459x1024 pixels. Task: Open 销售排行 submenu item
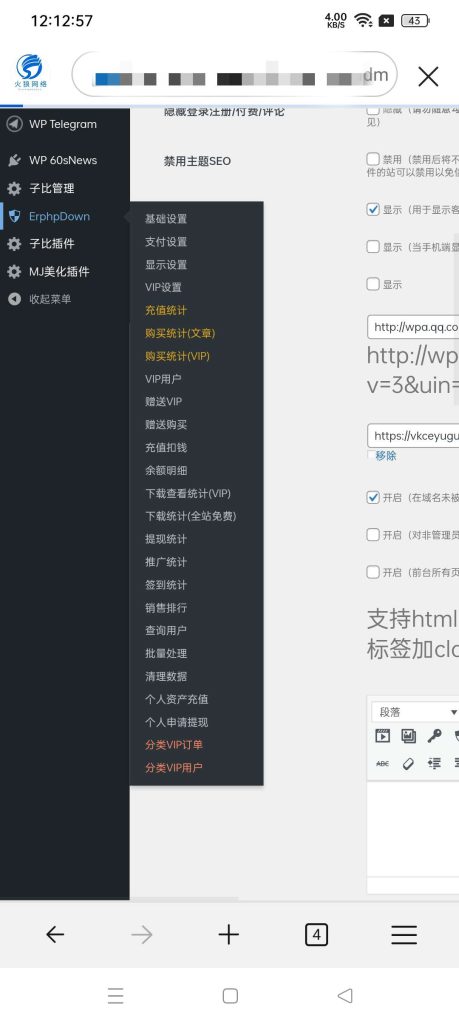click(x=166, y=607)
